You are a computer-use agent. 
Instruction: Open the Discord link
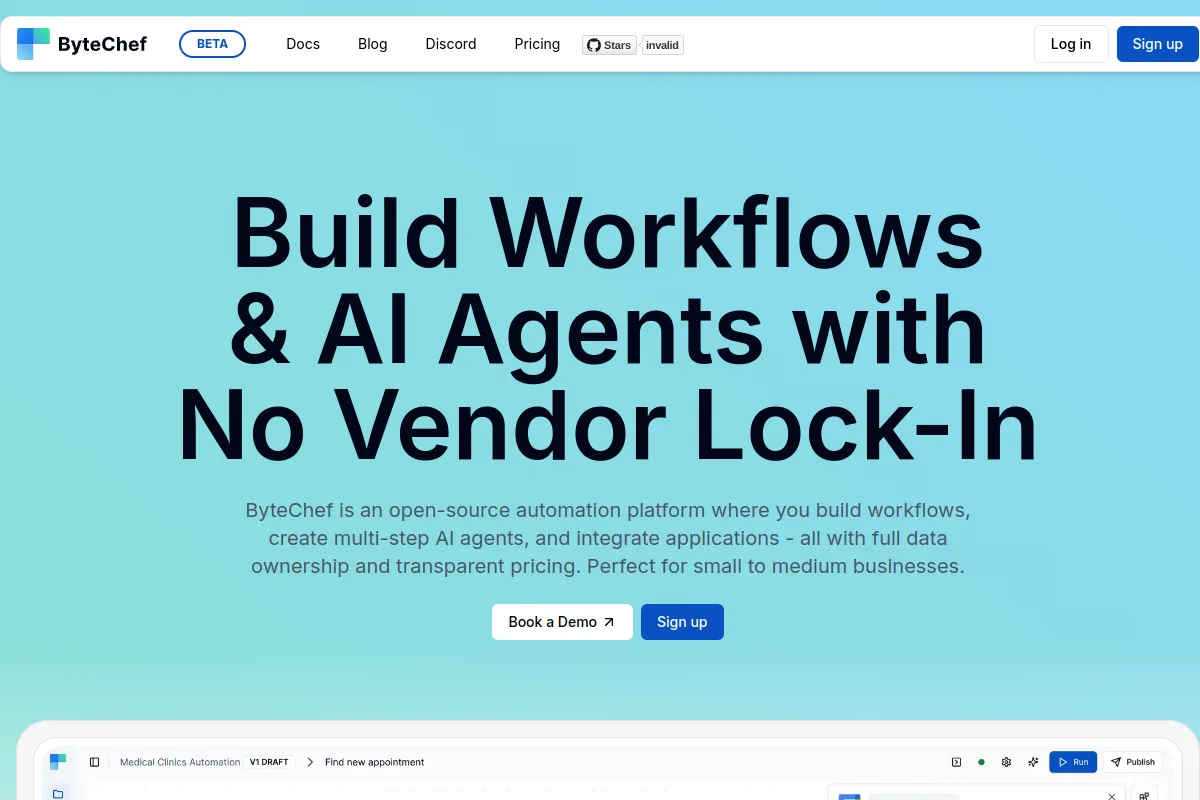click(x=451, y=44)
